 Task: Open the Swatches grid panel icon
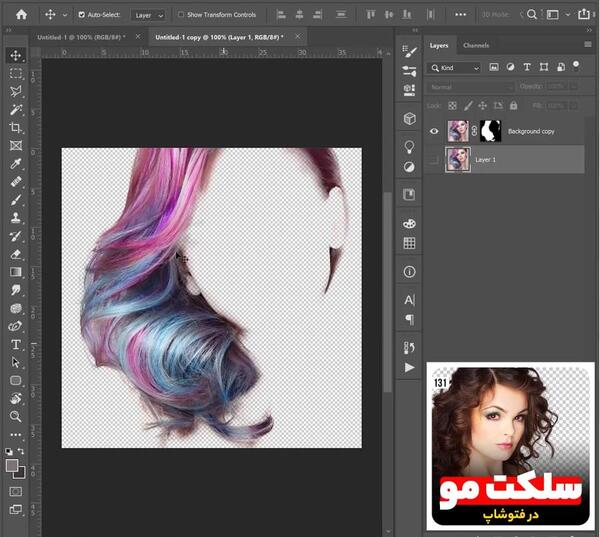click(x=409, y=243)
